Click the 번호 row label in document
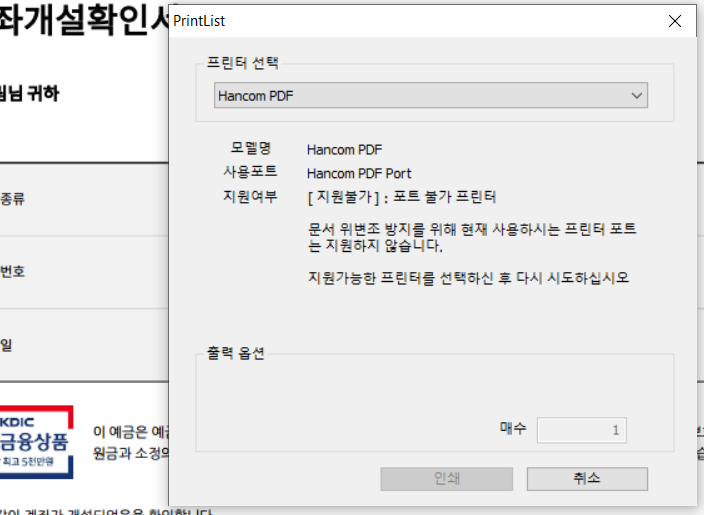This screenshot has width=704, height=515. click(13, 271)
